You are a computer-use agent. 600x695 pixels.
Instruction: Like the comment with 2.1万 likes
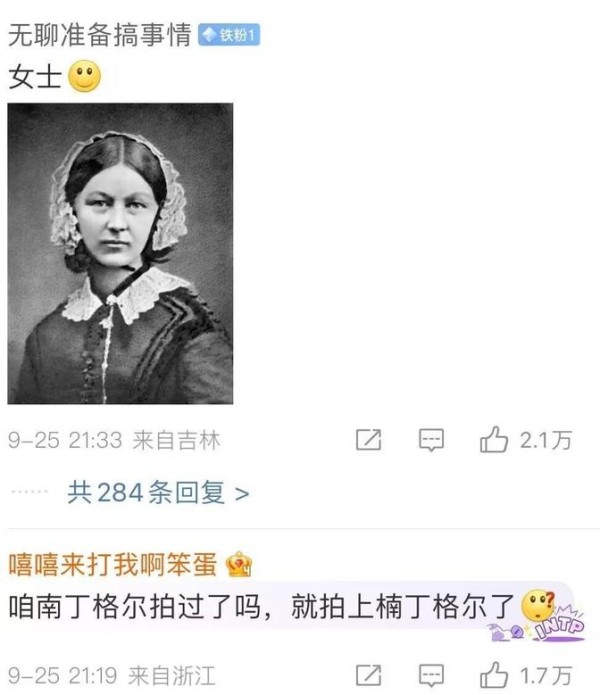click(494, 439)
